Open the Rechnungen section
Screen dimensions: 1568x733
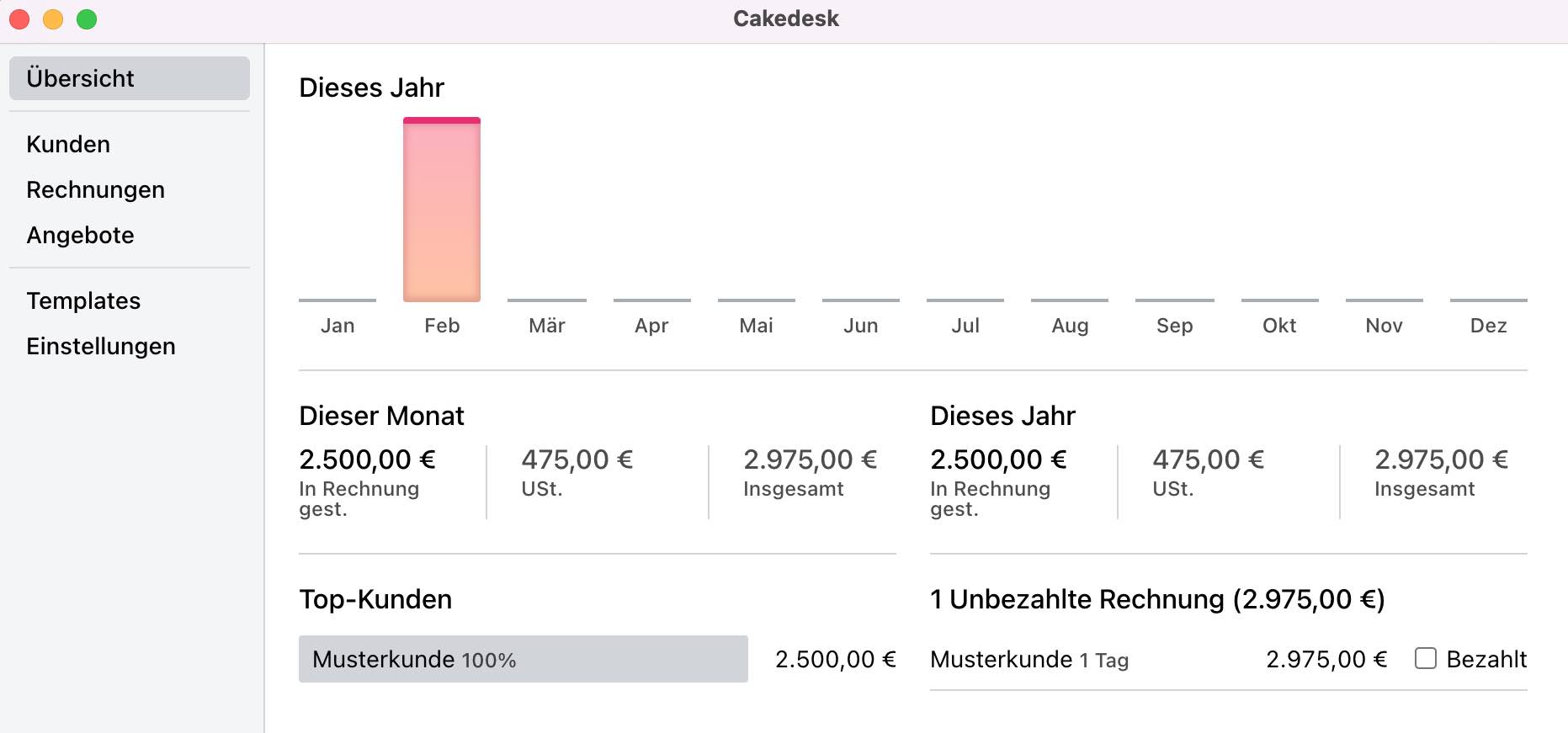pos(95,189)
